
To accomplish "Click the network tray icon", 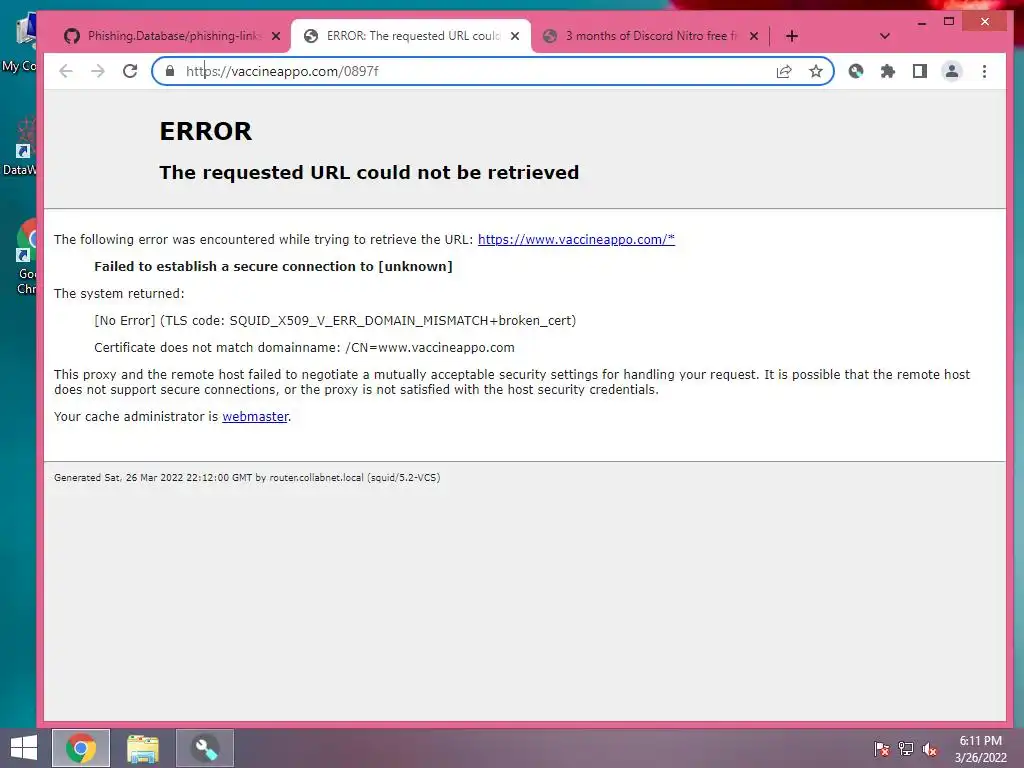I will [905, 749].
